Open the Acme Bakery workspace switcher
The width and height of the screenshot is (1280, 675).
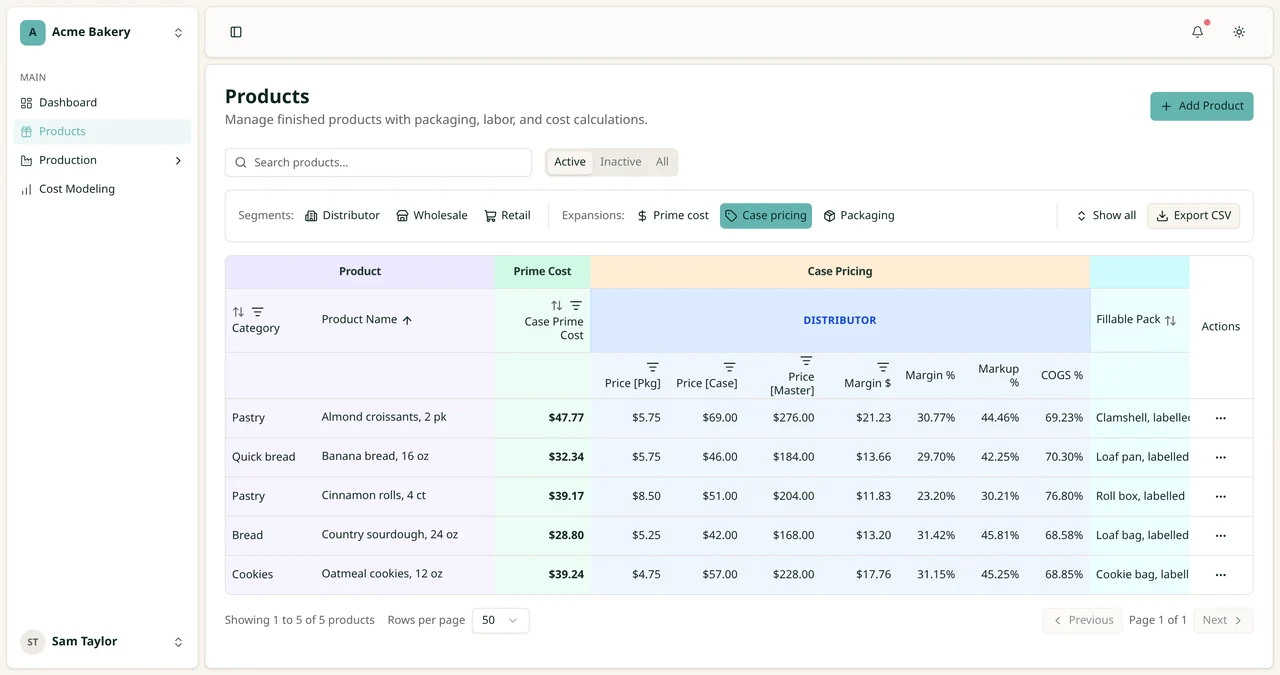point(102,32)
